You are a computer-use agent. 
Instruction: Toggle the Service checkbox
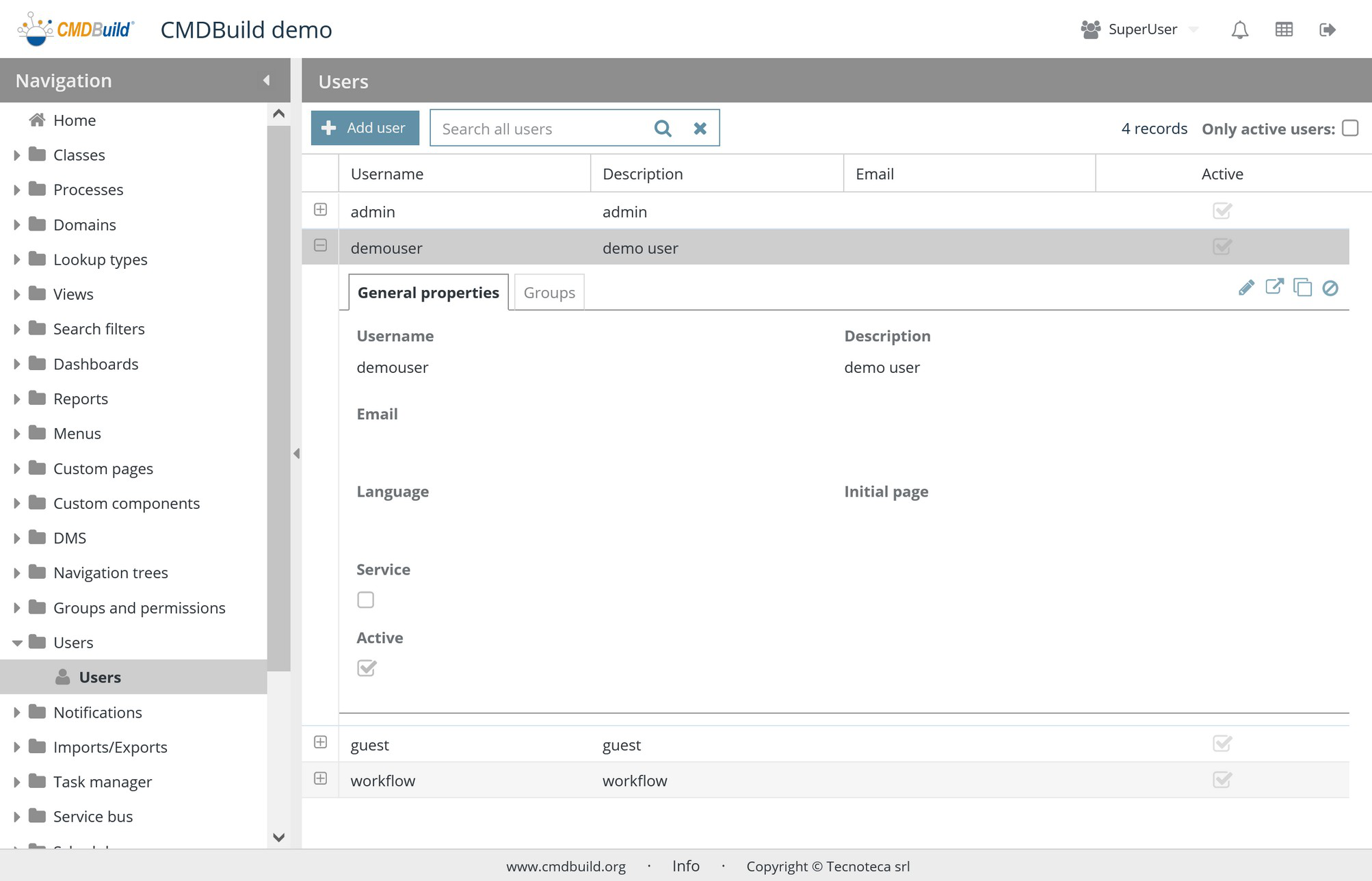click(366, 600)
